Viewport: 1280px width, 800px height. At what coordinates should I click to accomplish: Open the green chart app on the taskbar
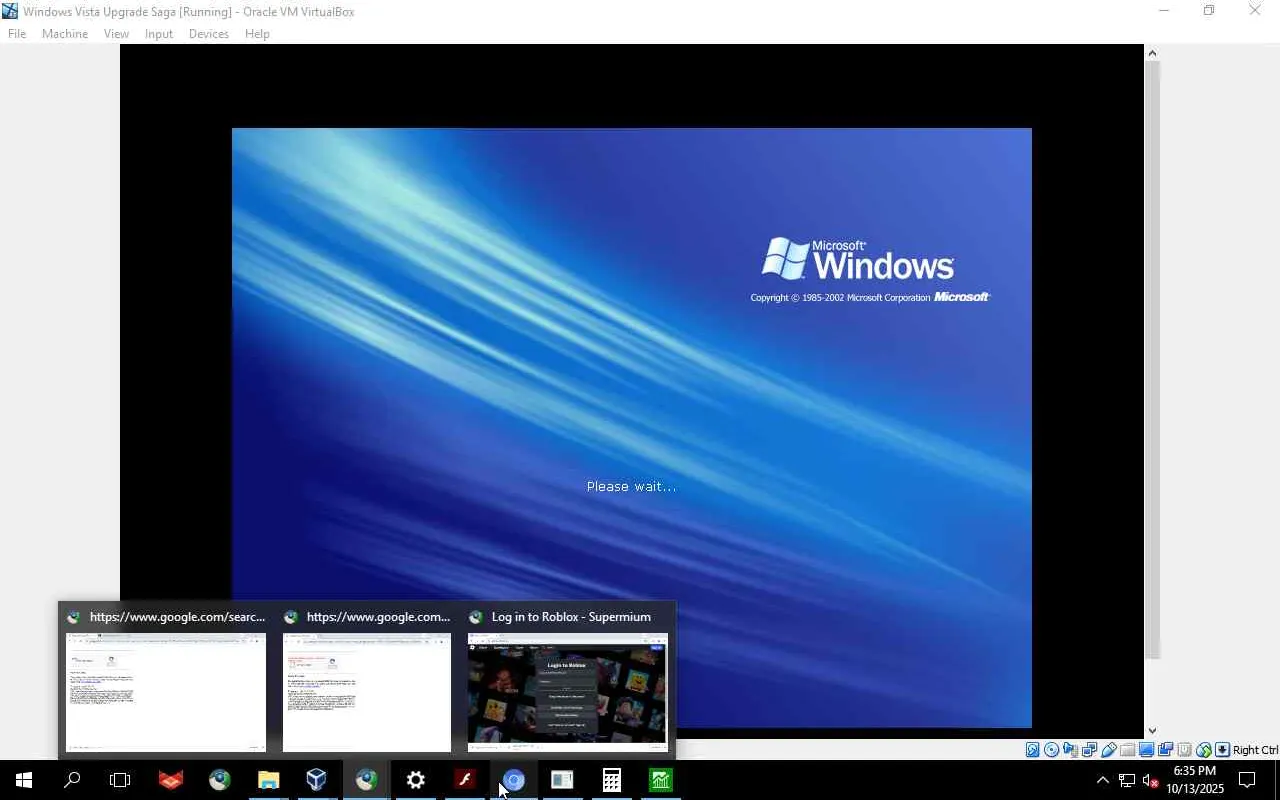[660, 780]
